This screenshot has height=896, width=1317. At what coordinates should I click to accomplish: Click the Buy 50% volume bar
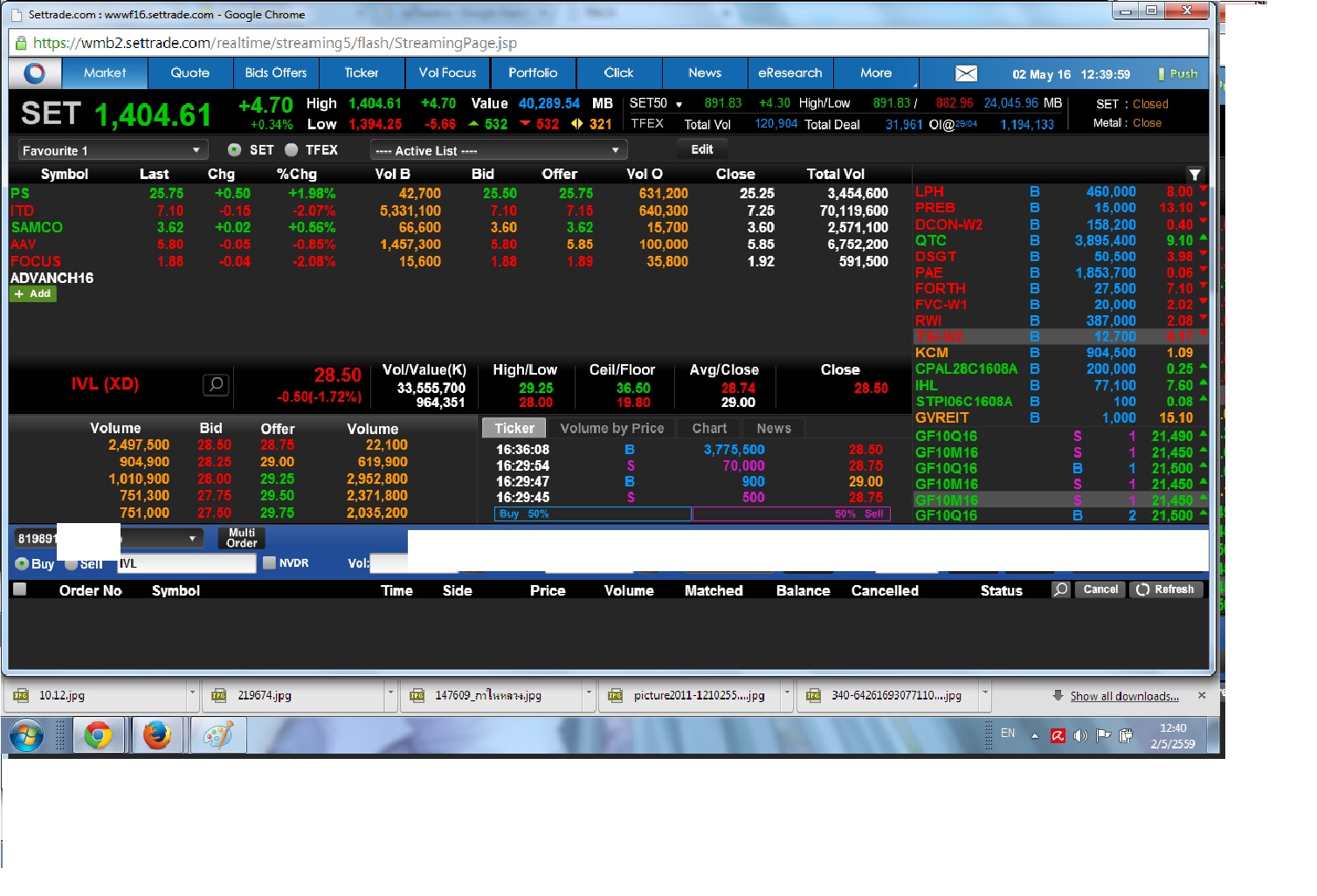point(593,514)
